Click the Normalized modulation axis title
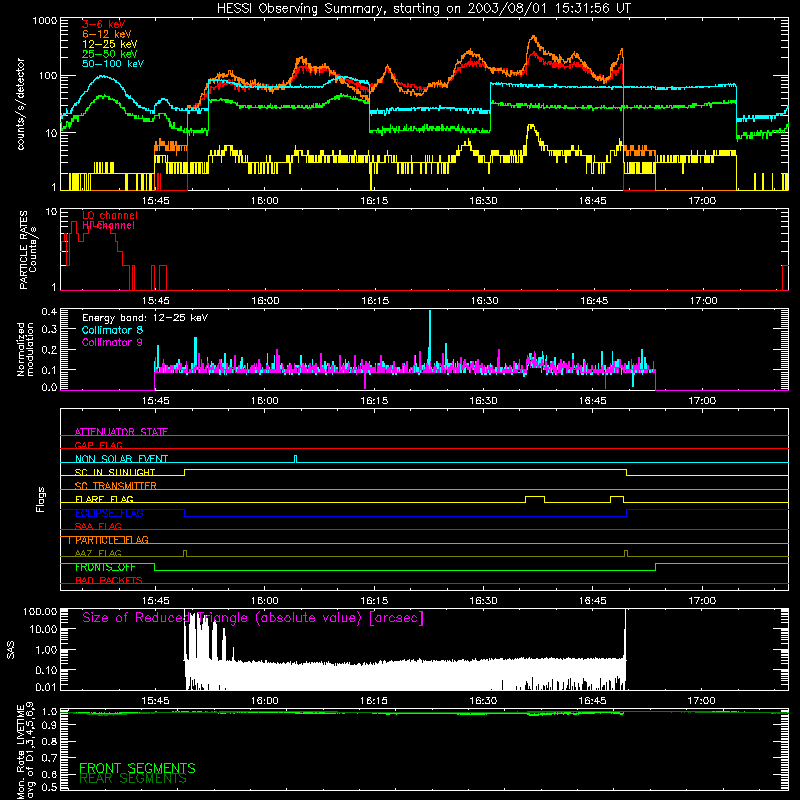 25,349
